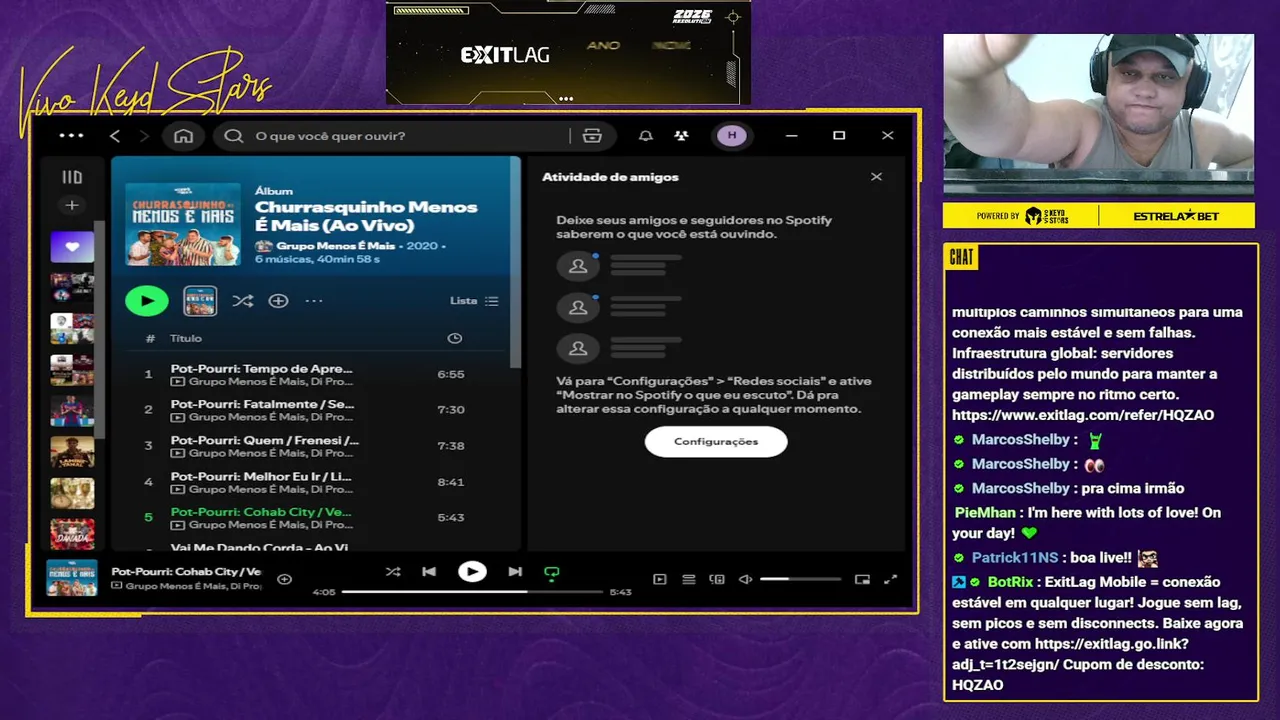Image resolution: width=1280 pixels, height=720 pixels.
Task: Open the Spotify Home page icon
Action: tap(183, 136)
